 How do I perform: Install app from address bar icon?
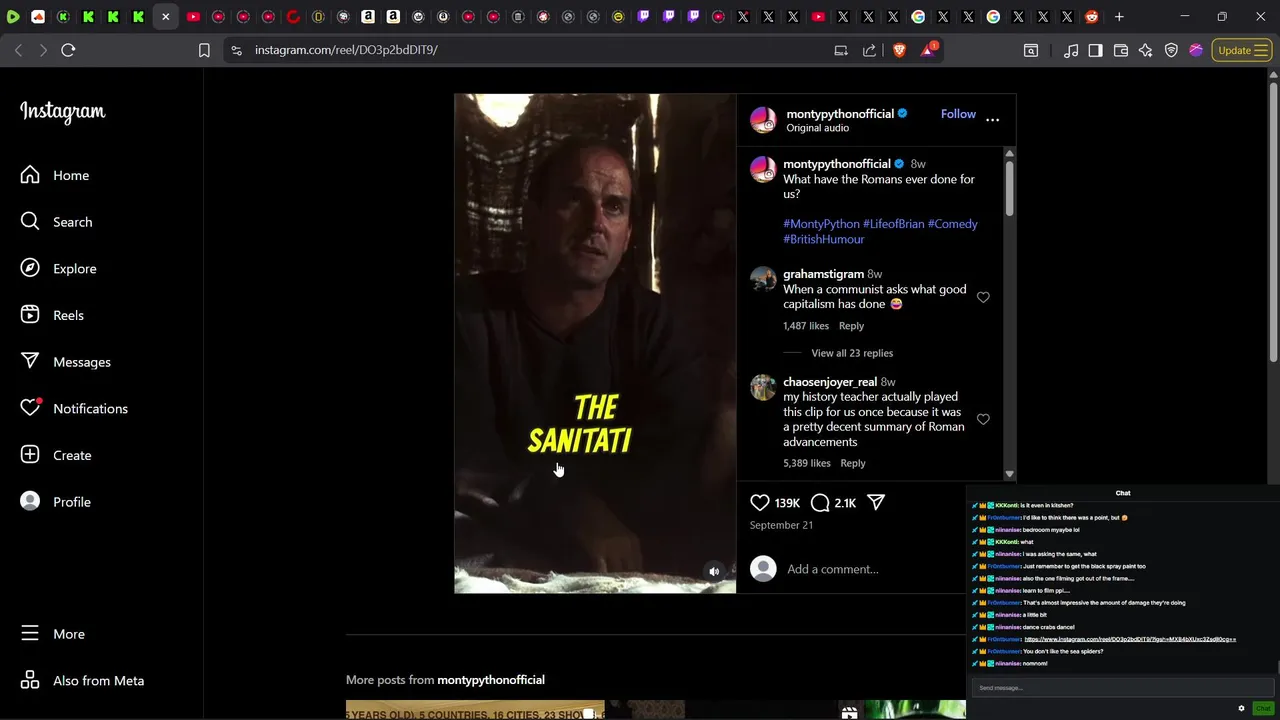[x=841, y=50]
